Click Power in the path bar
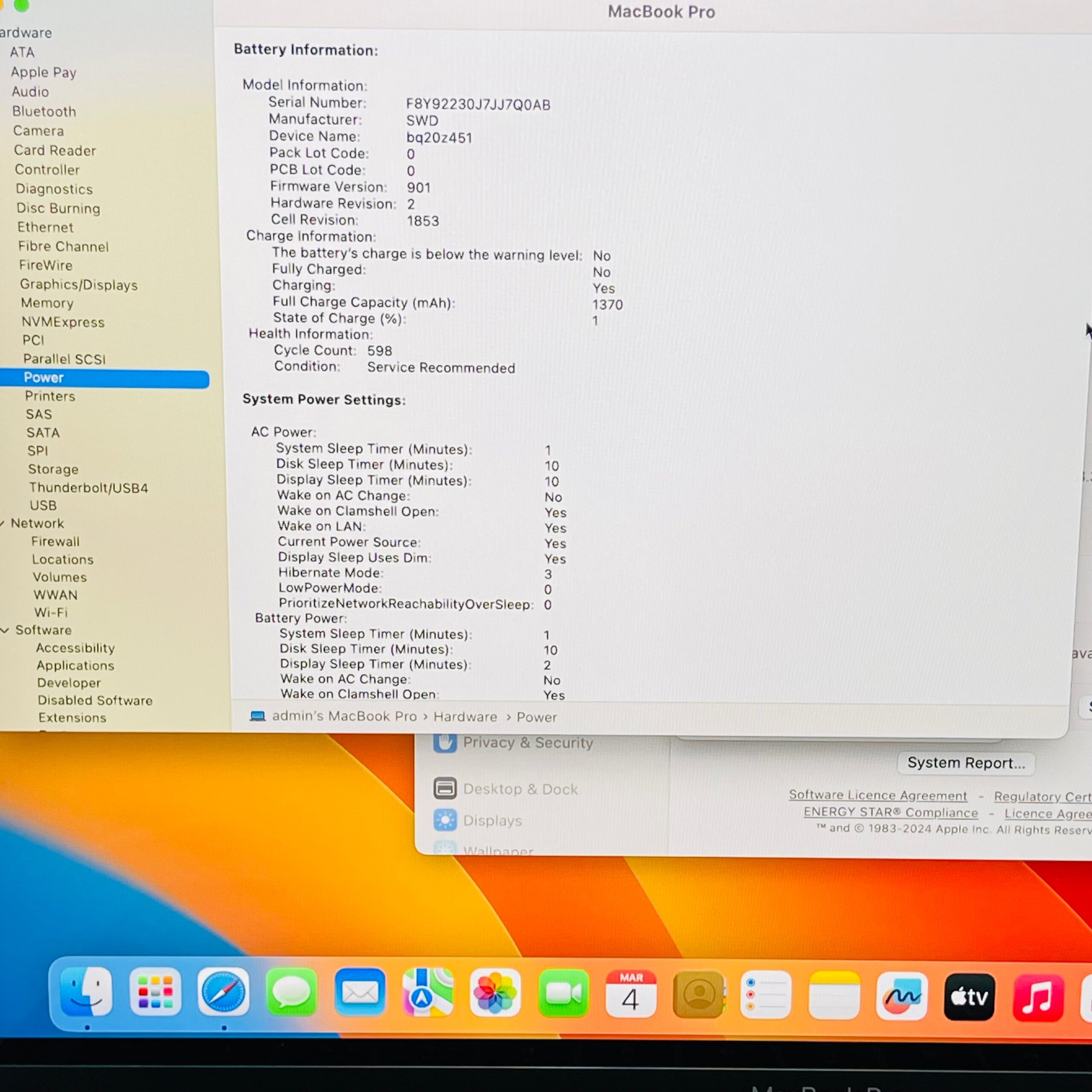 pyautogui.click(x=536, y=717)
